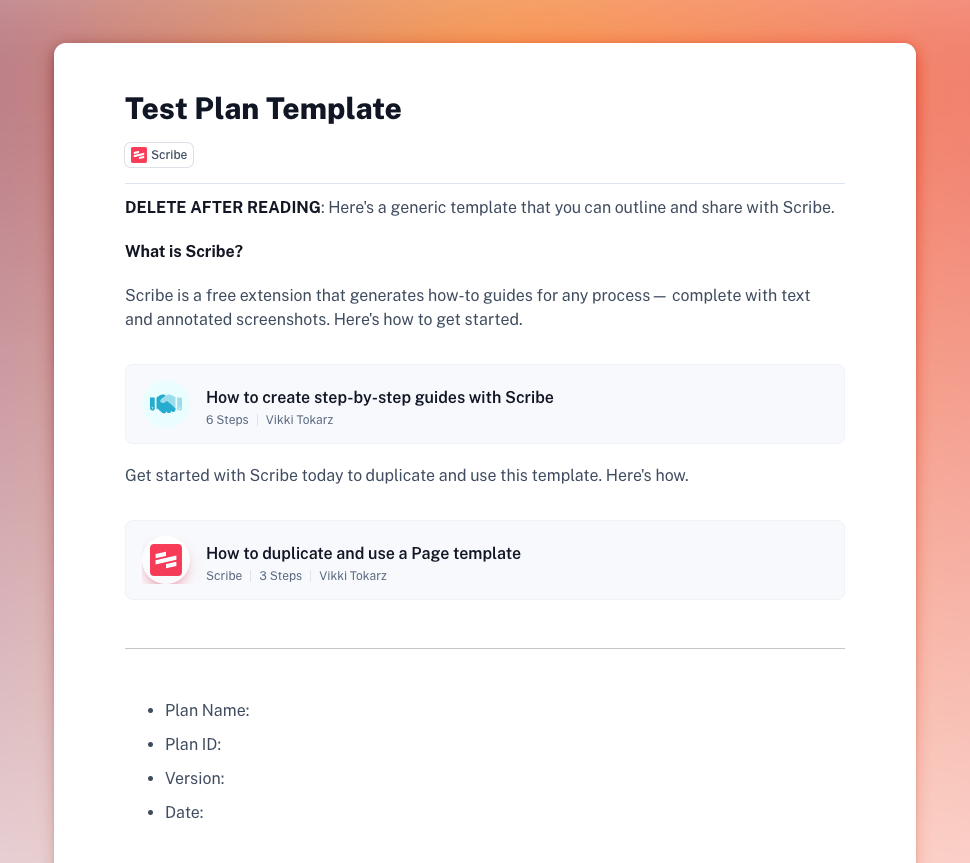Click the 'Scribe is a free extension' paragraph
970x863 pixels.
468,307
